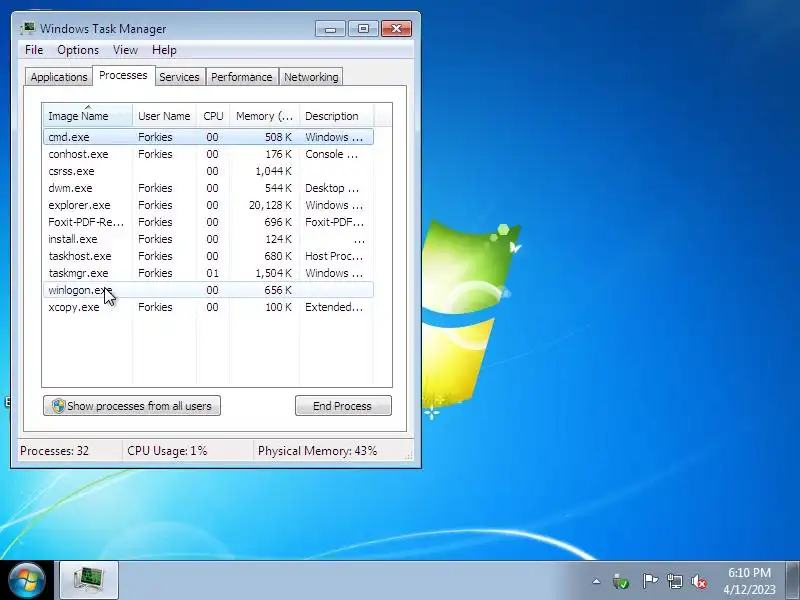Switch to the Services tab

[179, 77]
